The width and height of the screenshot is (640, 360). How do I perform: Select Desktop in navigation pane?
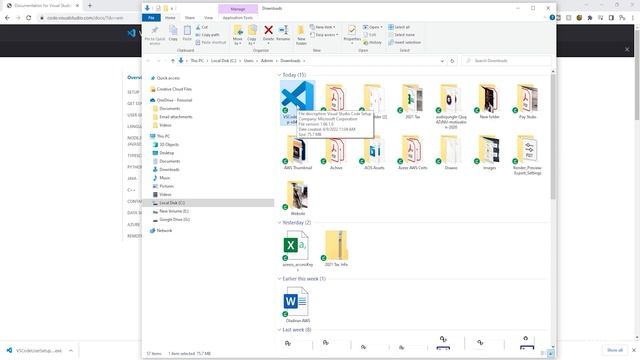click(166, 153)
